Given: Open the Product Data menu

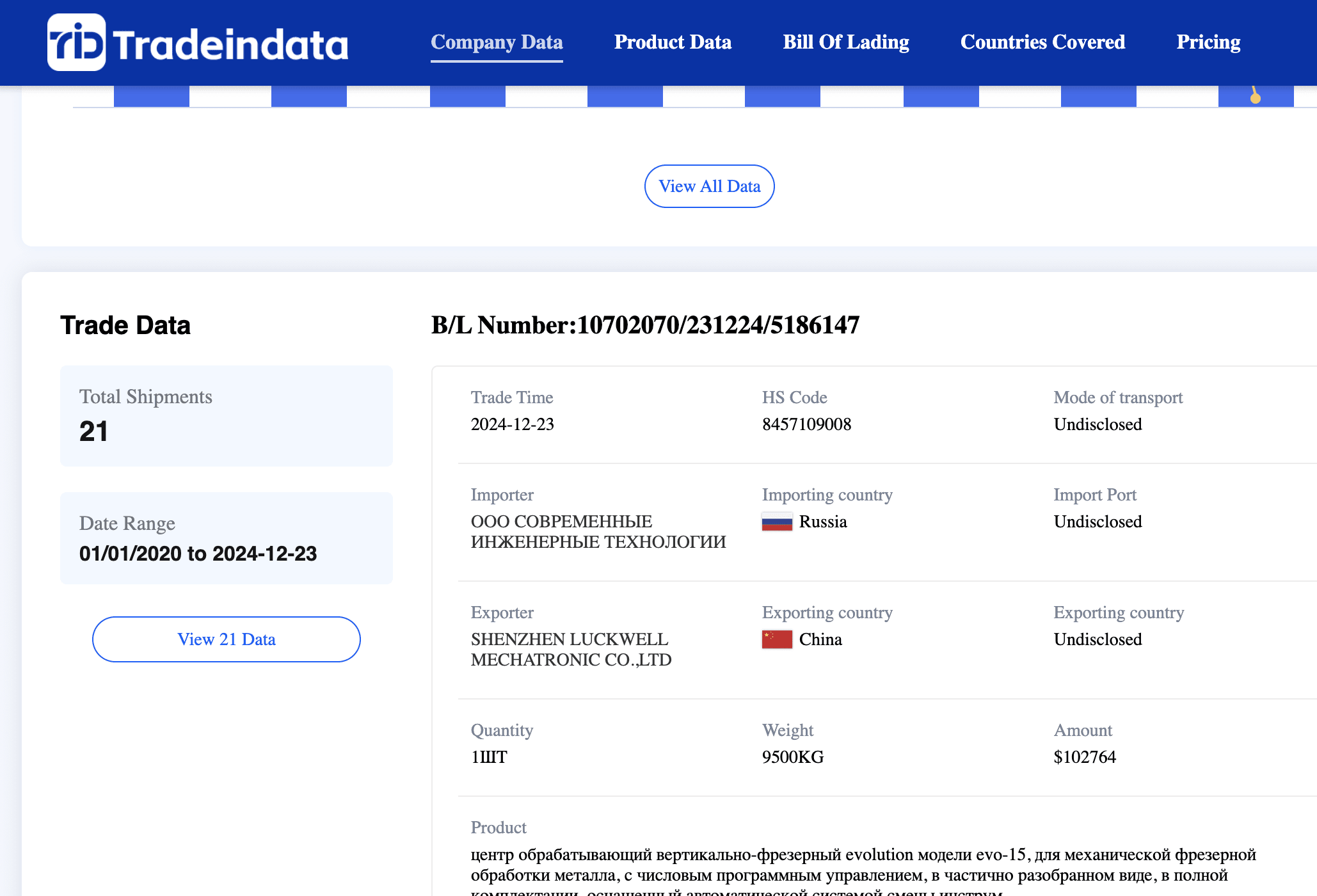Looking at the screenshot, I should (x=673, y=42).
